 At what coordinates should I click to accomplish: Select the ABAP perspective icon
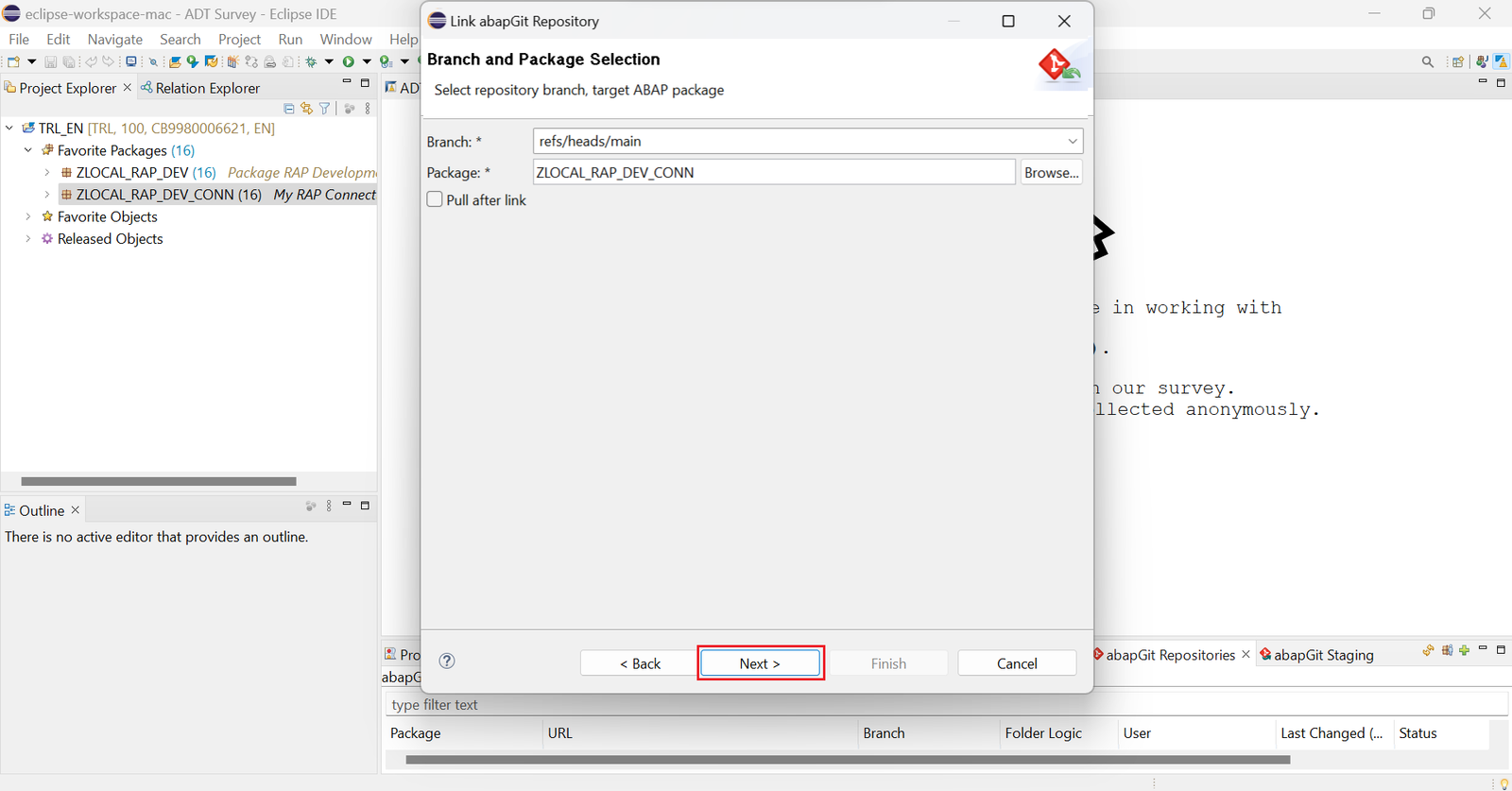coord(1501,61)
